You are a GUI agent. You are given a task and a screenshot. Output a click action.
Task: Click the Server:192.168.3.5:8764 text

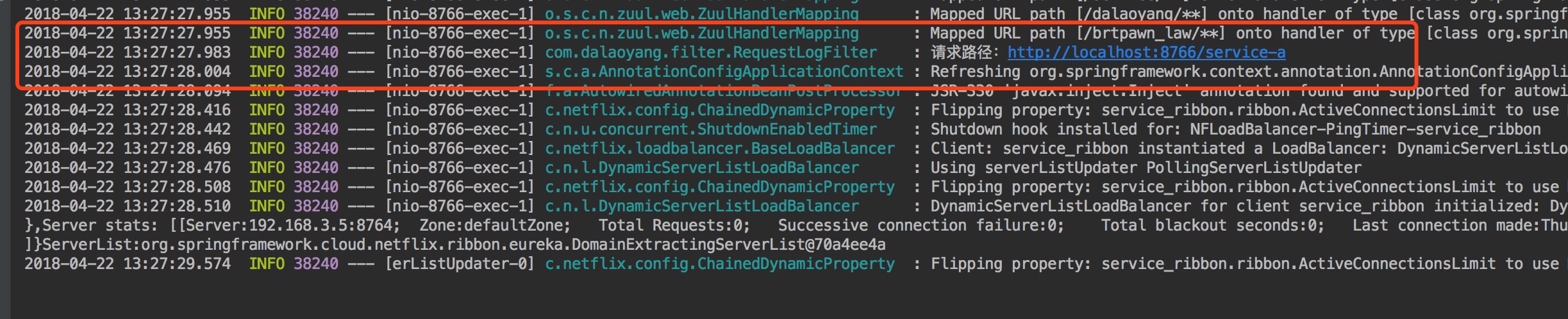[x=292, y=225]
